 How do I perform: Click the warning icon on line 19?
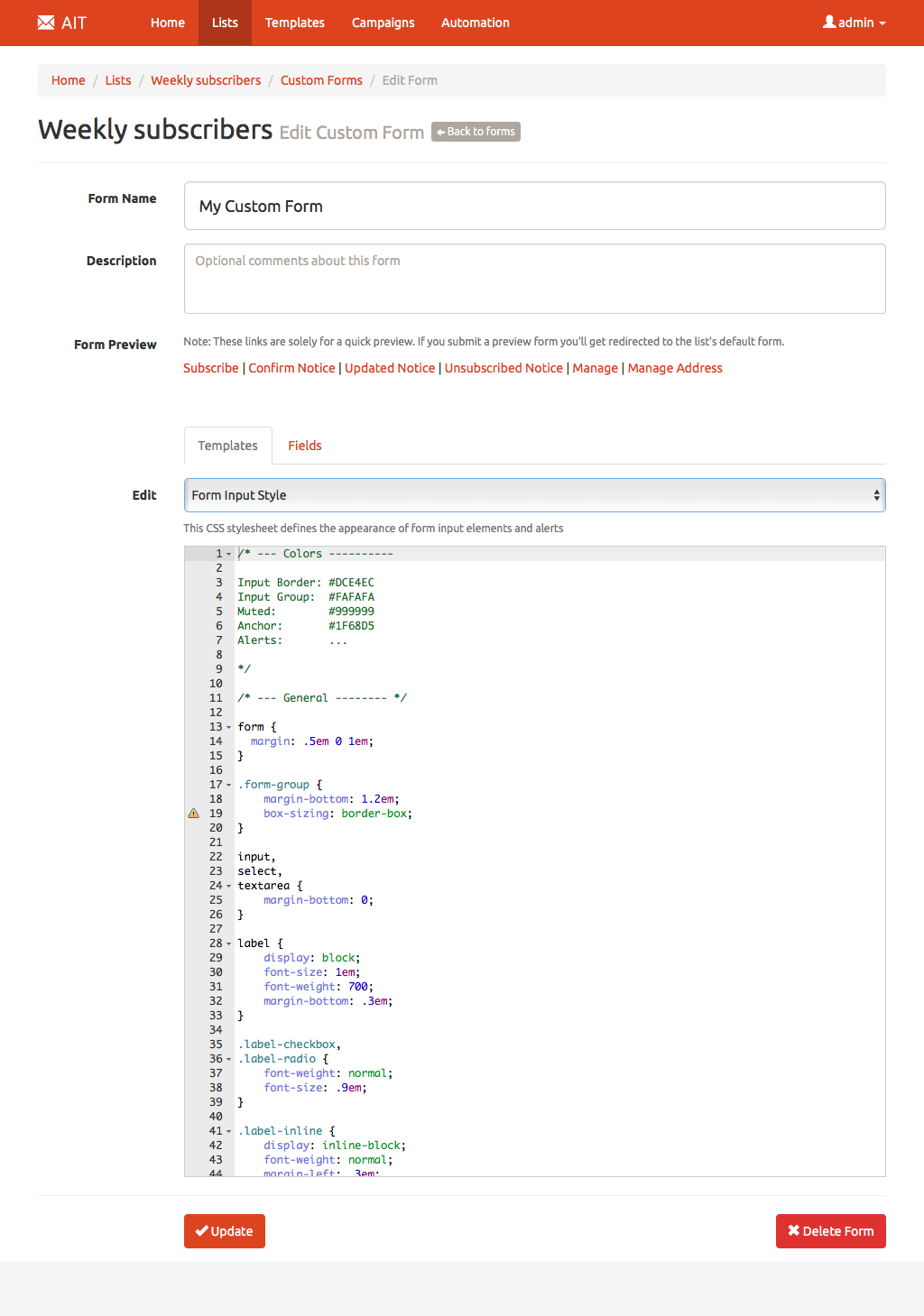point(193,814)
